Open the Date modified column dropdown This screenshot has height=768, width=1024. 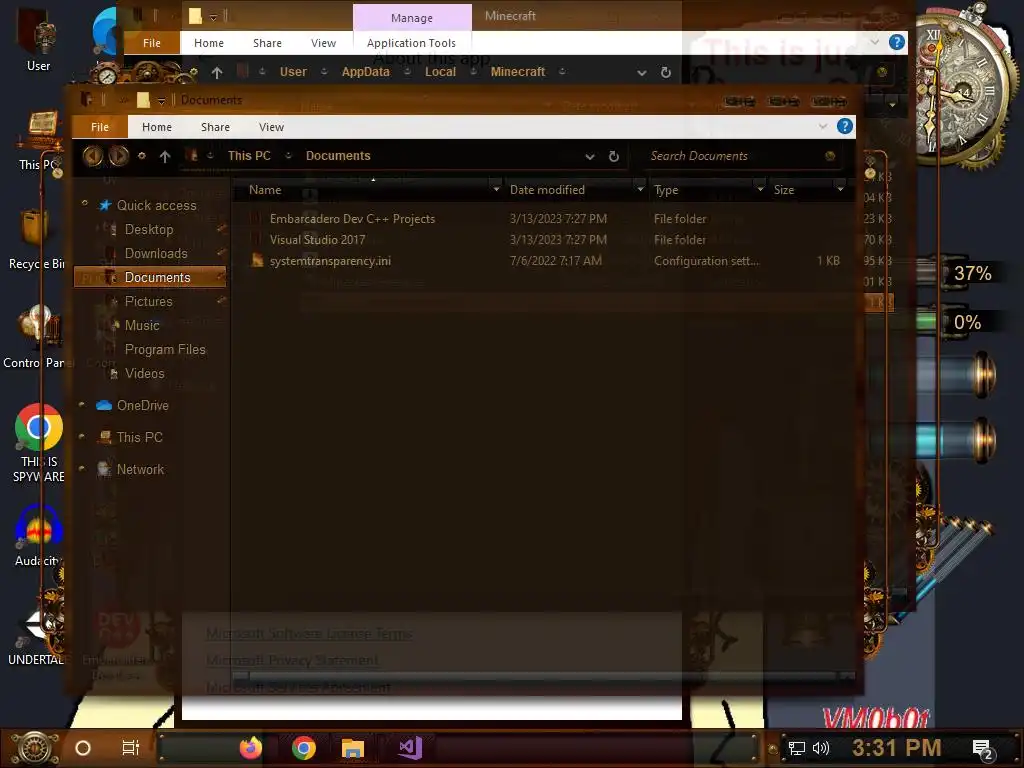point(640,189)
